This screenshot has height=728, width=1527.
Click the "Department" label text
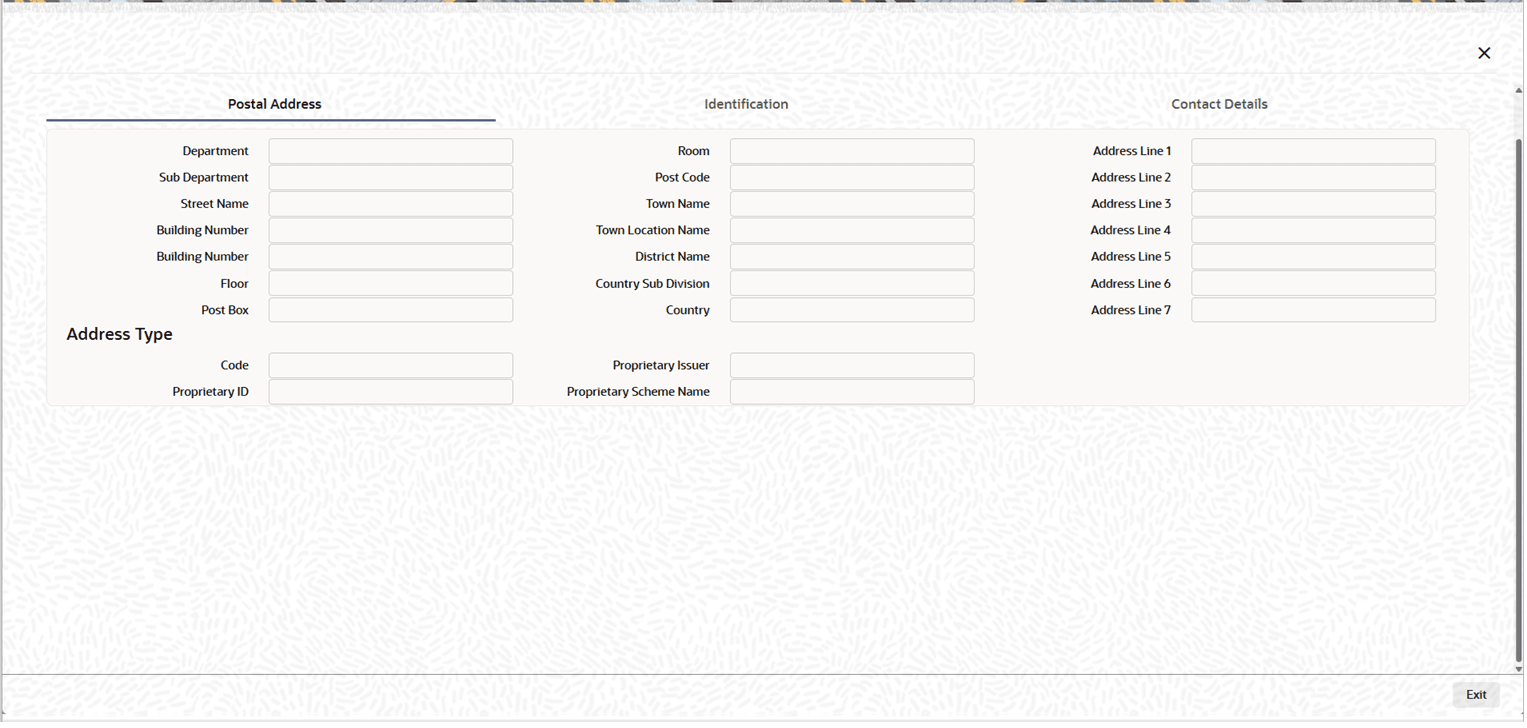(x=215, y=151)
